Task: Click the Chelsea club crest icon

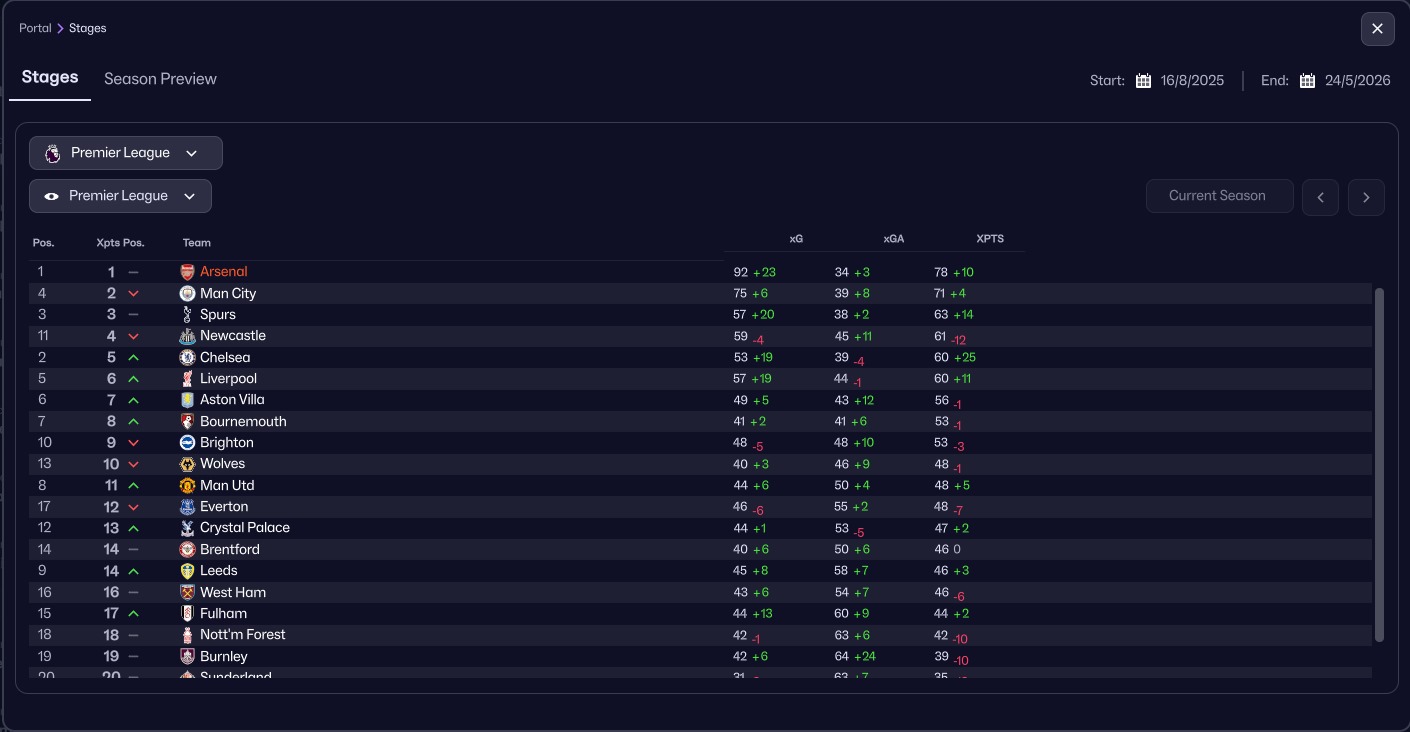Action: tap(187, 357)
